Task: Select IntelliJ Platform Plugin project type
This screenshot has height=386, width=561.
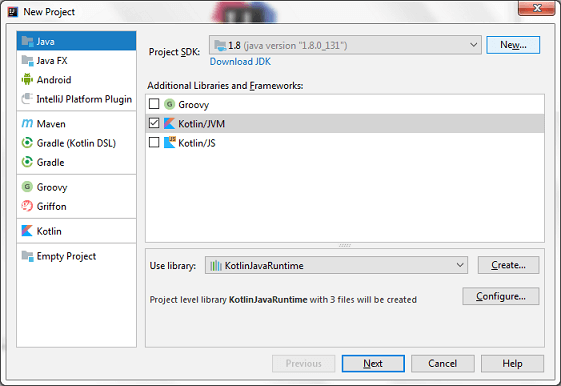Action: pos(76,99)
